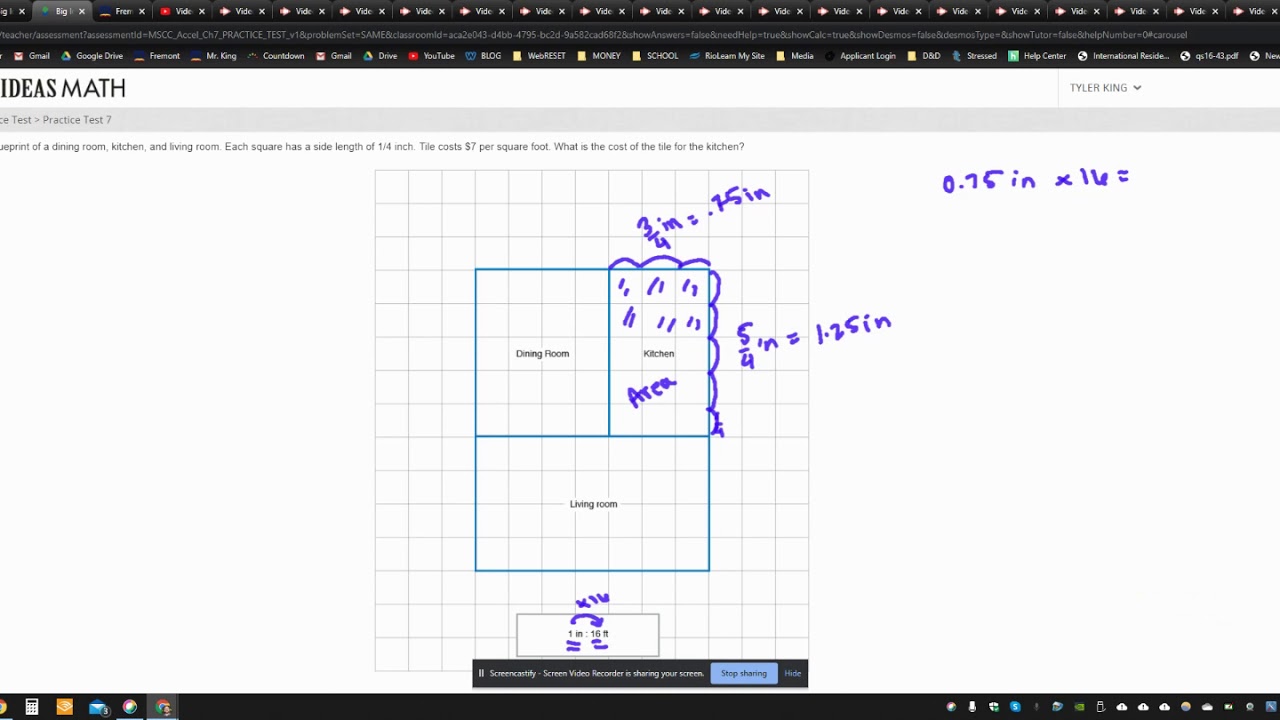The width and height of the screenshot is (1280, 720).
Task: Click the Living room label on the blueprint
Action: (593, 504)
